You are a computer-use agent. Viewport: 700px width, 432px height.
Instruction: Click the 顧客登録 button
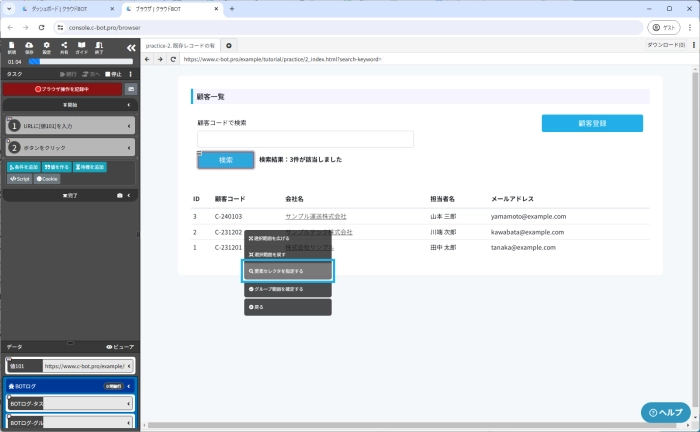pos(592,123)
